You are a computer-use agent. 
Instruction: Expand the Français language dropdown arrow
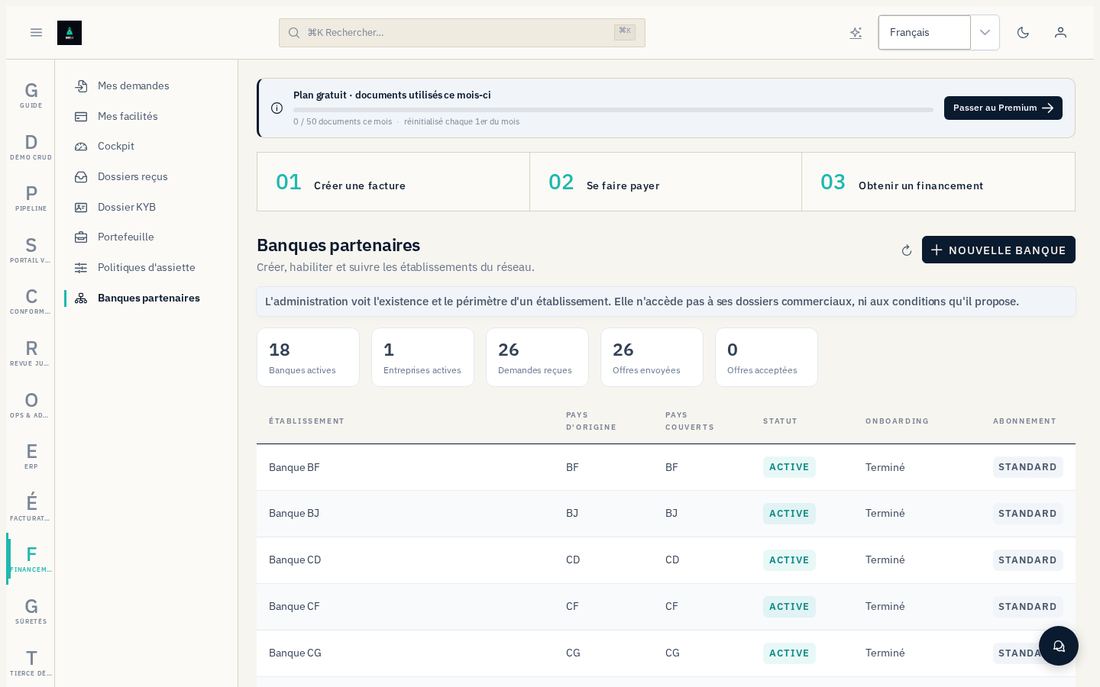[x=985, y=32]
